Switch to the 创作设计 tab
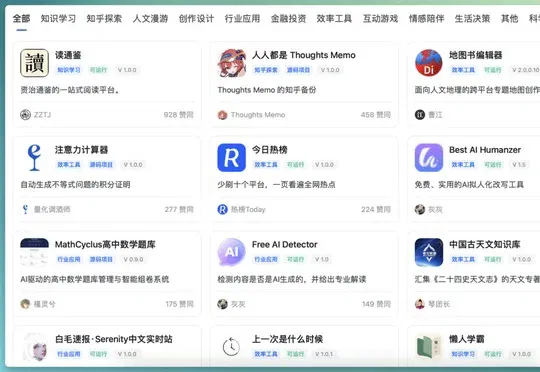 pyautogui.click(x=196, y=19)
